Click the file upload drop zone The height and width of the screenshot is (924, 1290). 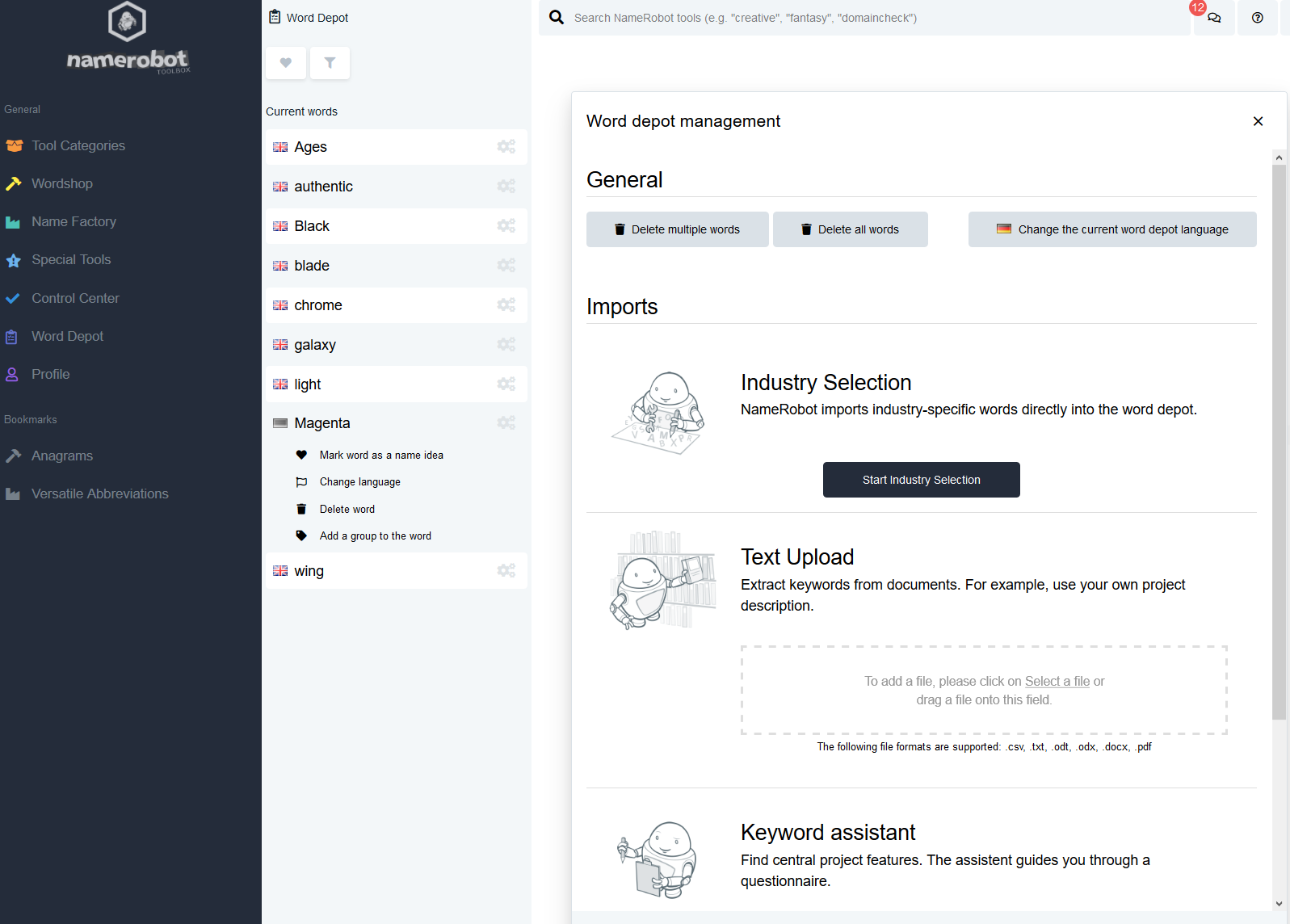click(x=984, y=690)
